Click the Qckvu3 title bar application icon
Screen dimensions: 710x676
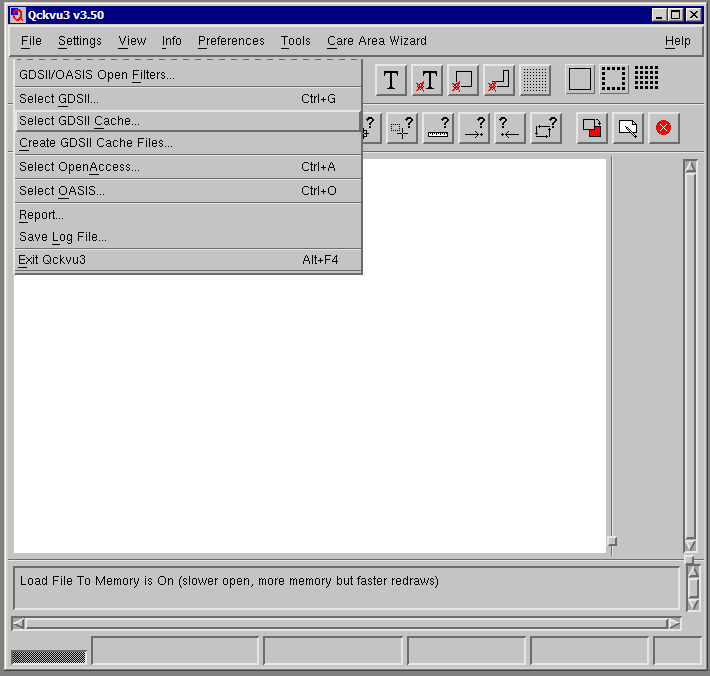click(x=17, y=15)
